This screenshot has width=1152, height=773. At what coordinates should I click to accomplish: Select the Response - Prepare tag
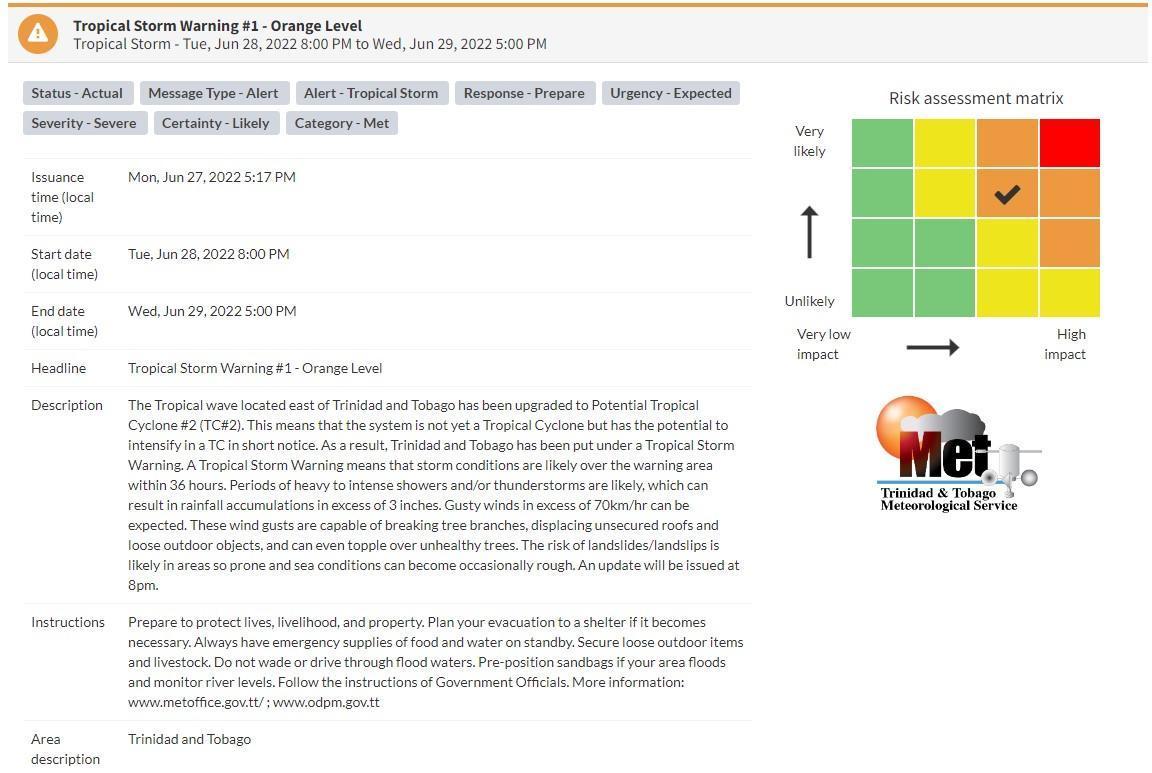point(524,93)
